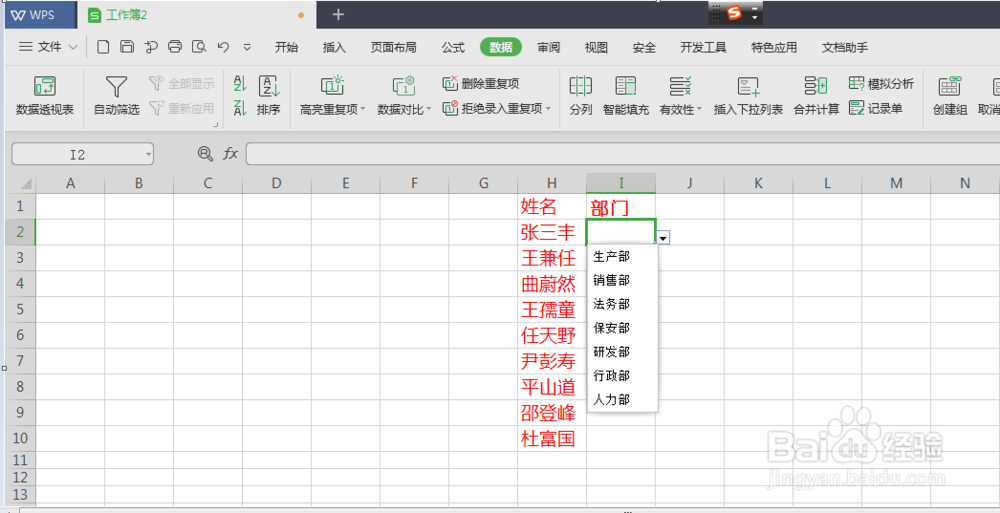Screen dimensions: 1000x513
Task: Select row header 5
Action: click(x=20, y=309)
